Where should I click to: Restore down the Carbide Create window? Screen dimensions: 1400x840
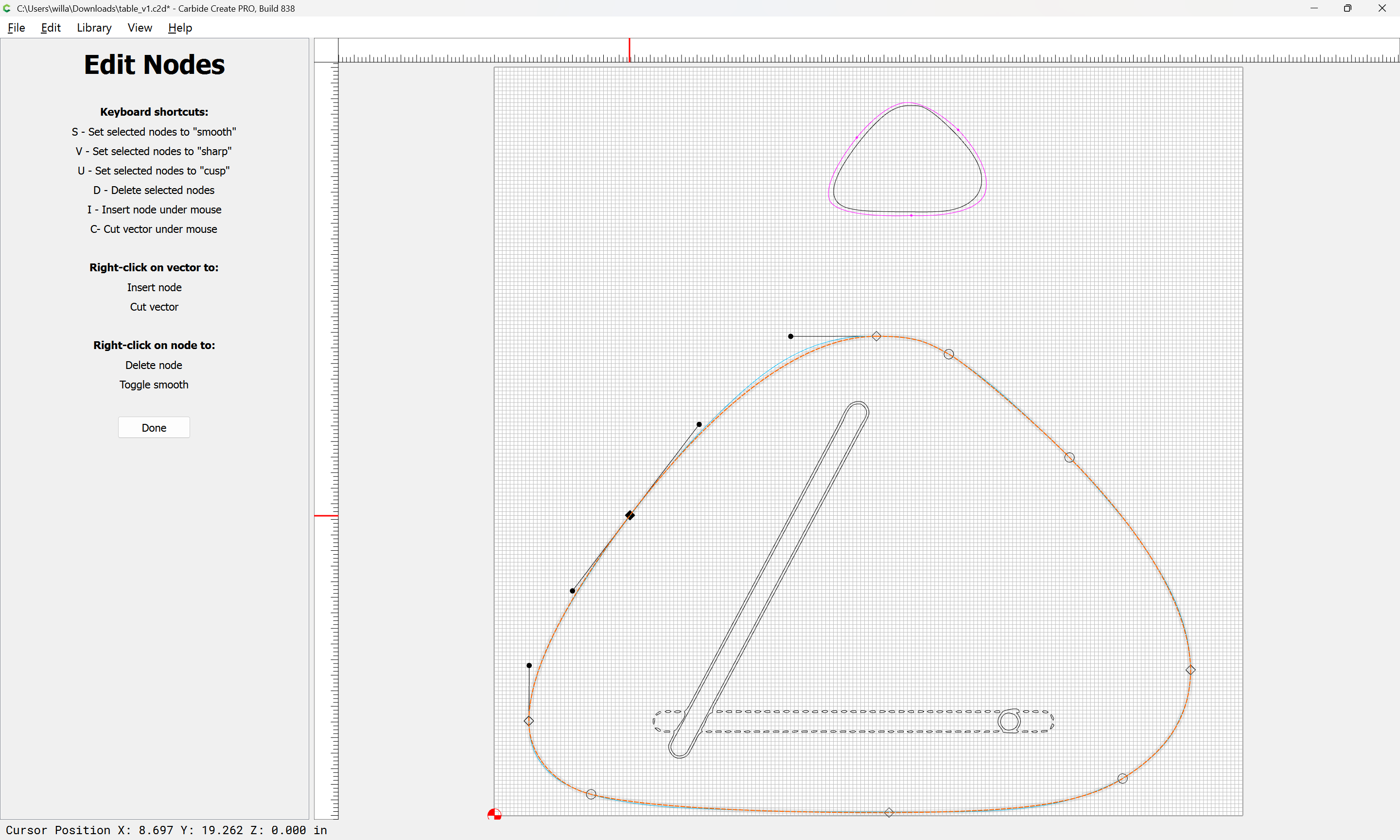pos(1347,8)
